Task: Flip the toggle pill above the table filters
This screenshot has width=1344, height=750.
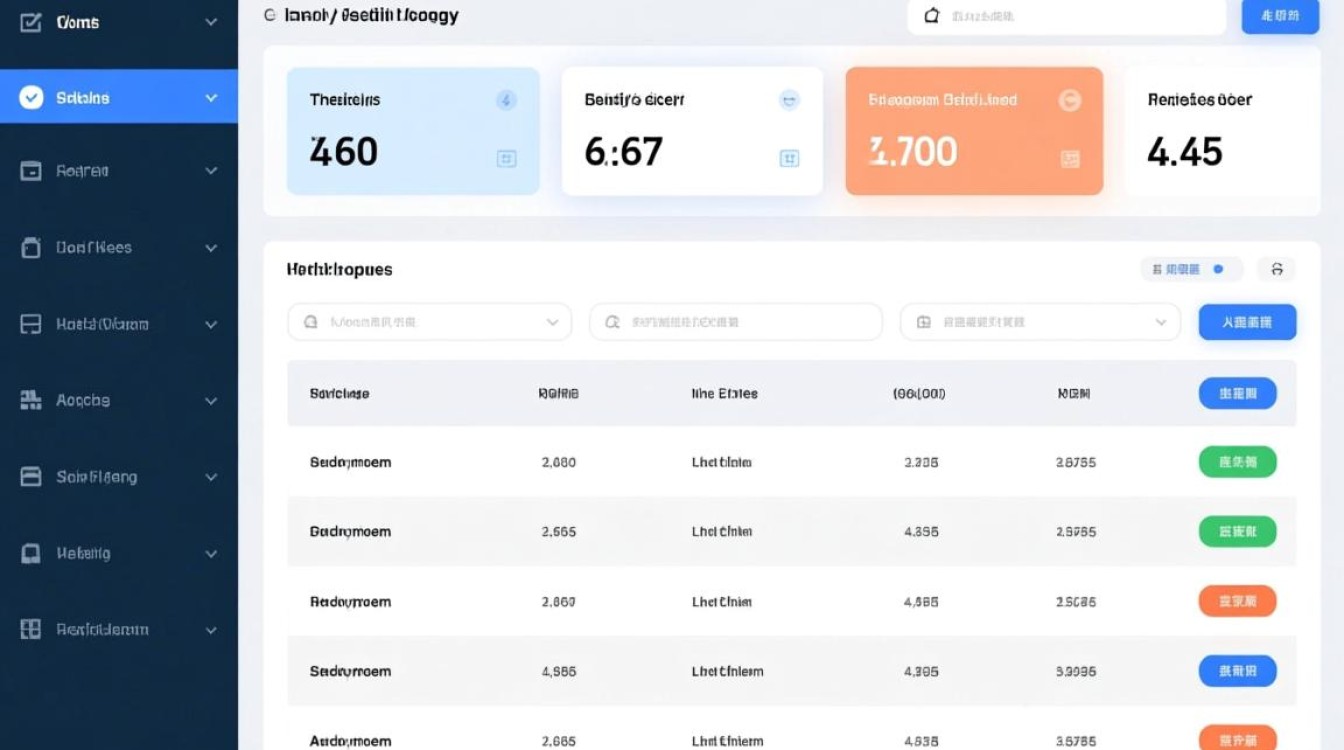Action: click(1191, 269)
